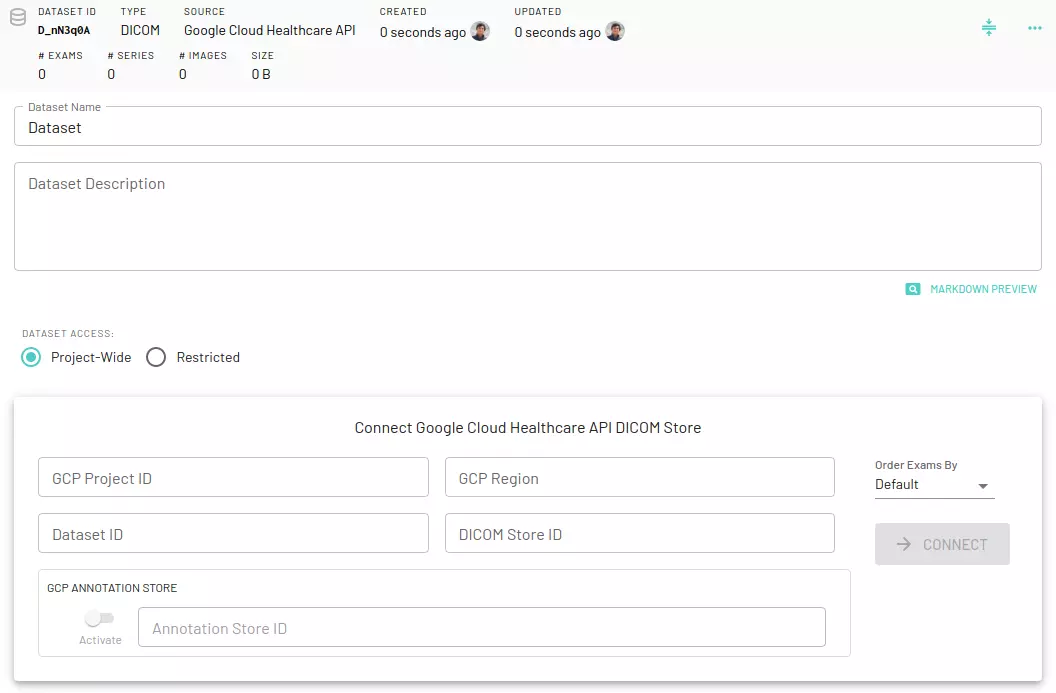1056x693 pixels.
Task: Open the Order Exams By dropdown
Action: (932, 484)
